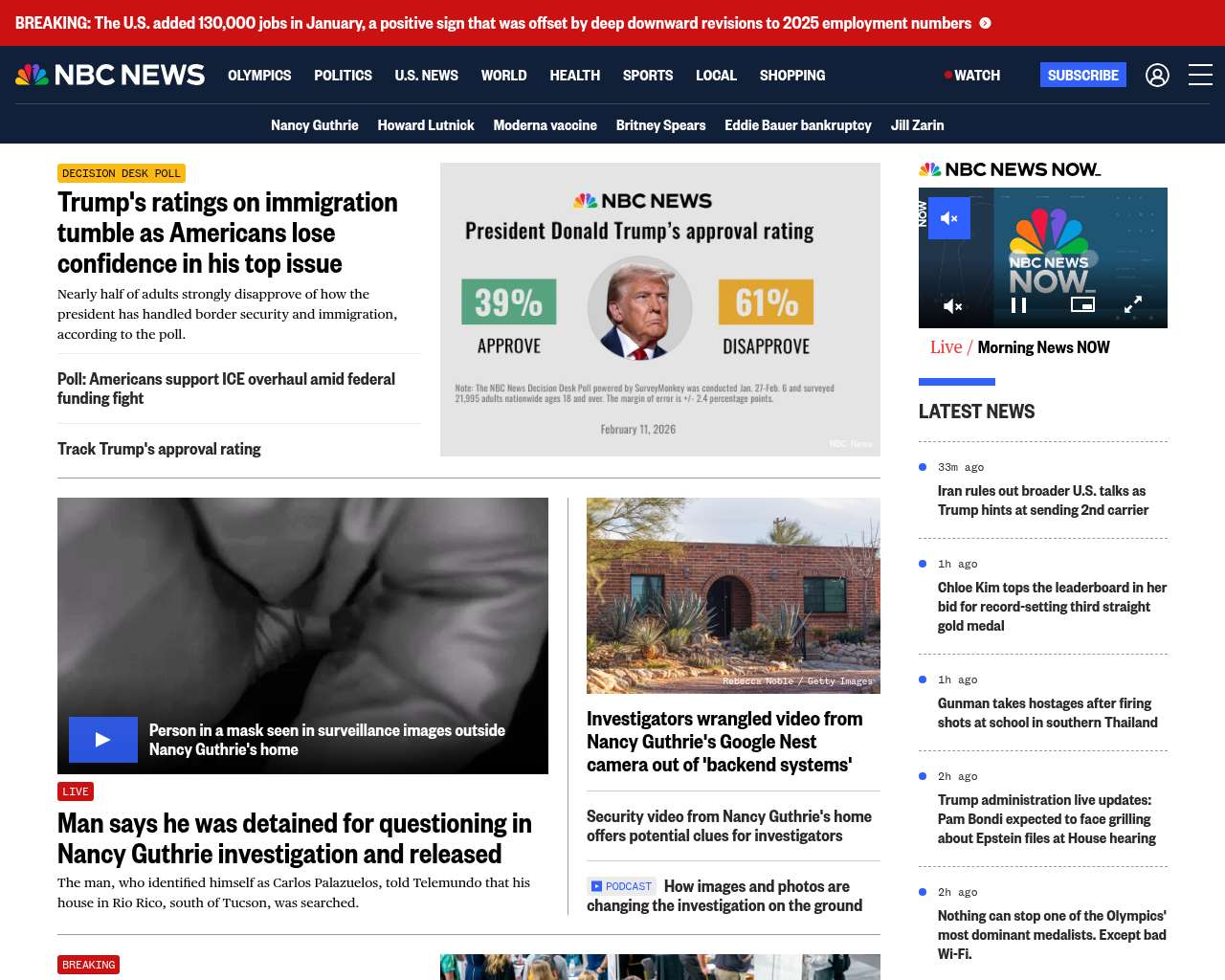Open the Eddie Bauer bankruptcy topic
Screen dimensions: 1225x980
(798, 125)
